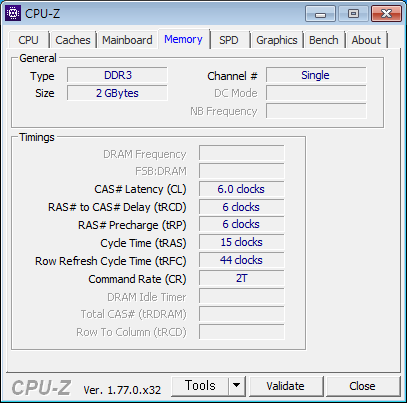Click the Row Refresh Cycle Time label
Image resolution: width=407 pixels, height=403 pixels.
[x=111, y=261]
